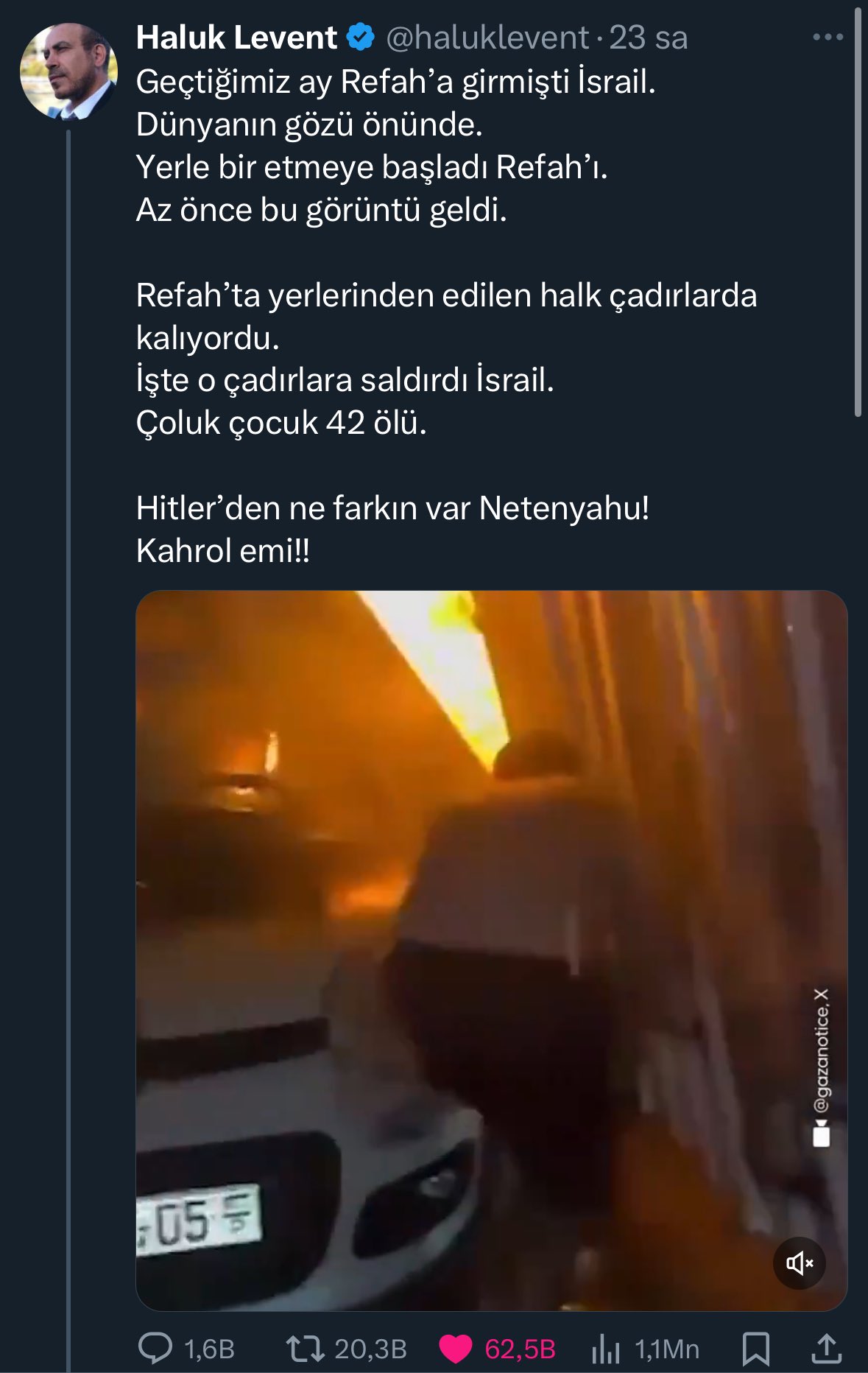
Task: Click the share upload icon
Action: pyautogui.click(x=826, y=1348)
